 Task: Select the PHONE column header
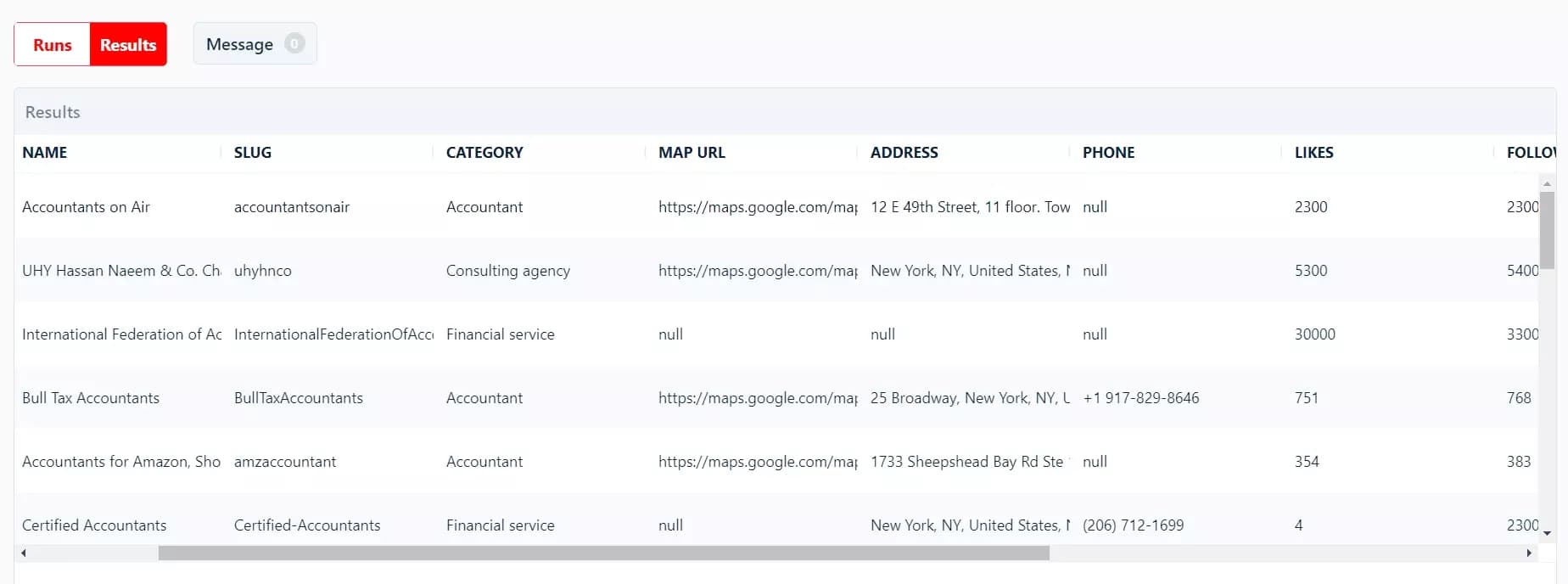pyautogui.click(x=1108, y=152)
